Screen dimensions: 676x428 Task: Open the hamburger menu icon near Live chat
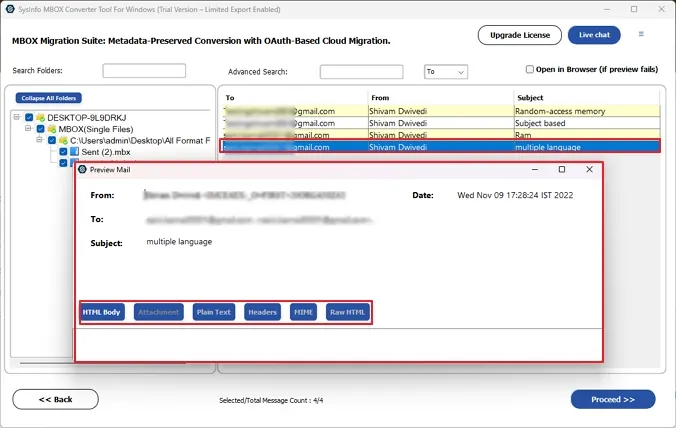[641, 34]
